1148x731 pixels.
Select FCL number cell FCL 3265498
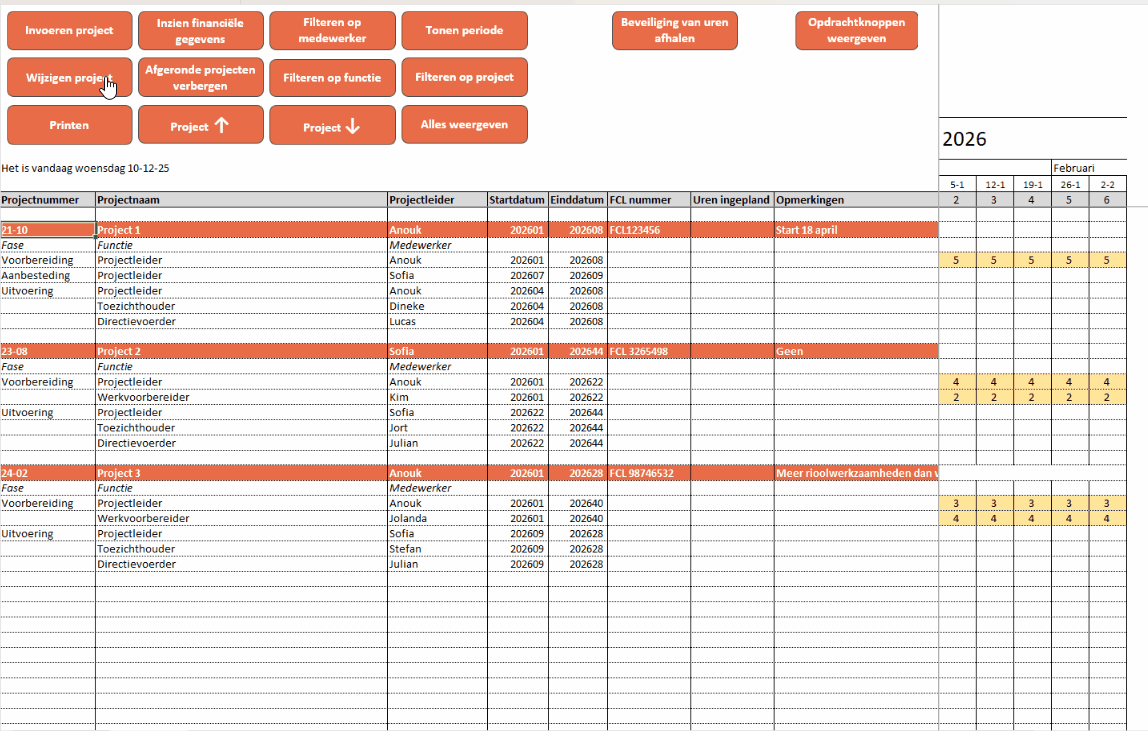[x=648, y=351]
